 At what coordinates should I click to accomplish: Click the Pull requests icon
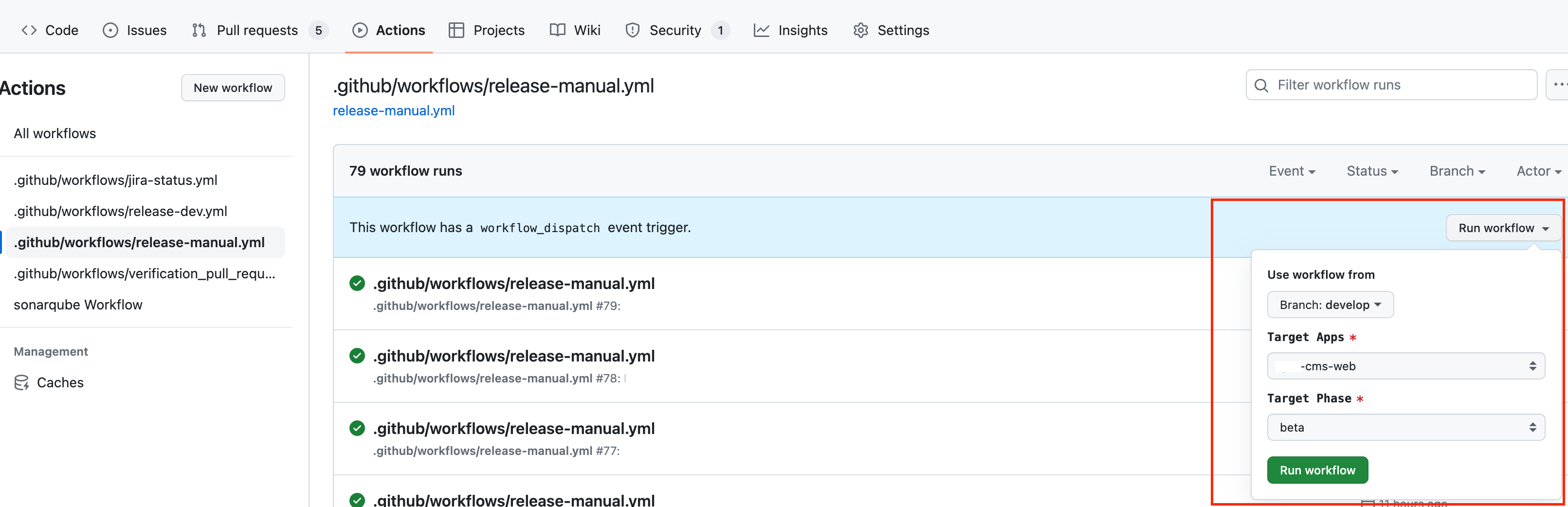(199, 31)
